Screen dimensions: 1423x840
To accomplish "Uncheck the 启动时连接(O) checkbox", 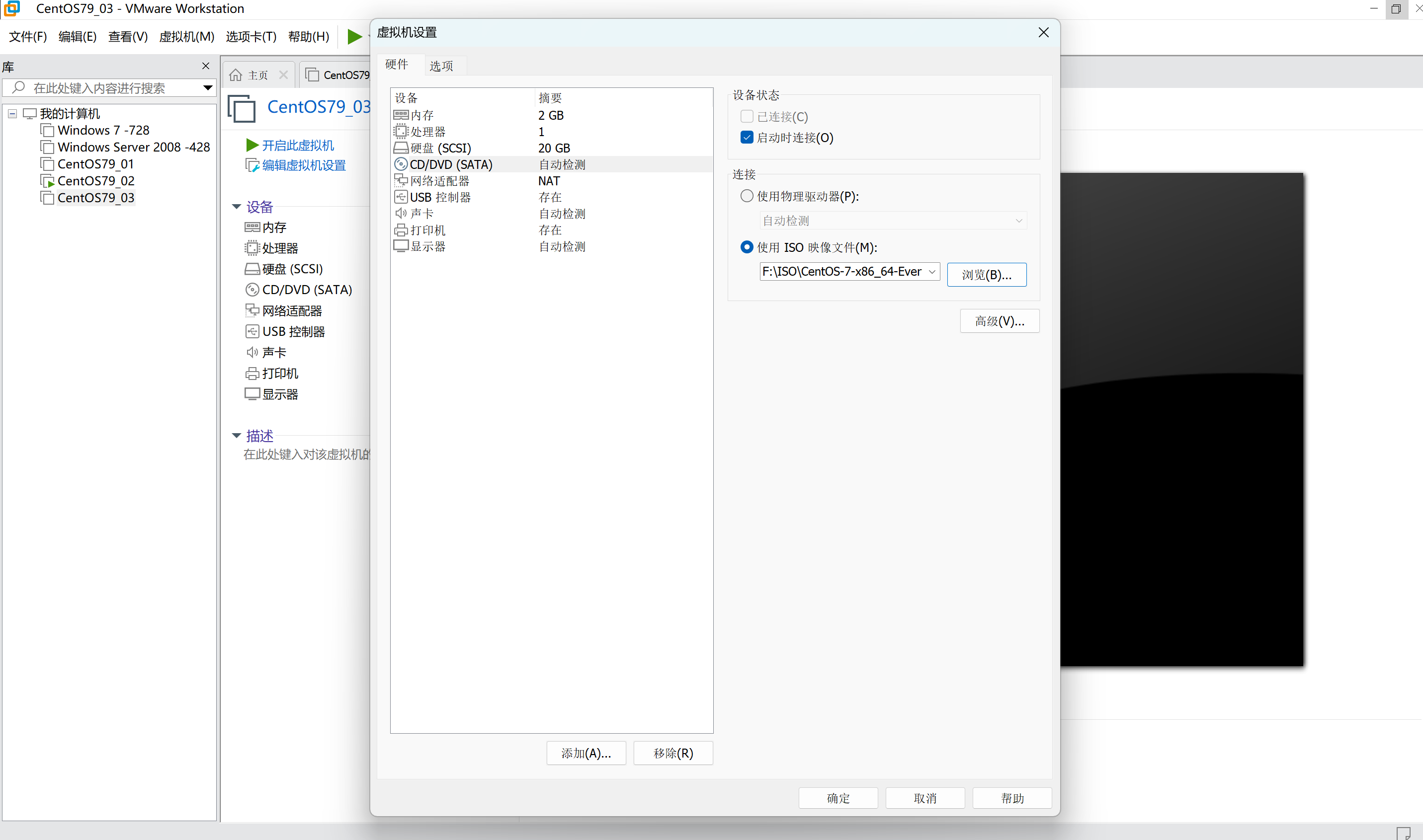I will (x=747, y=138).
